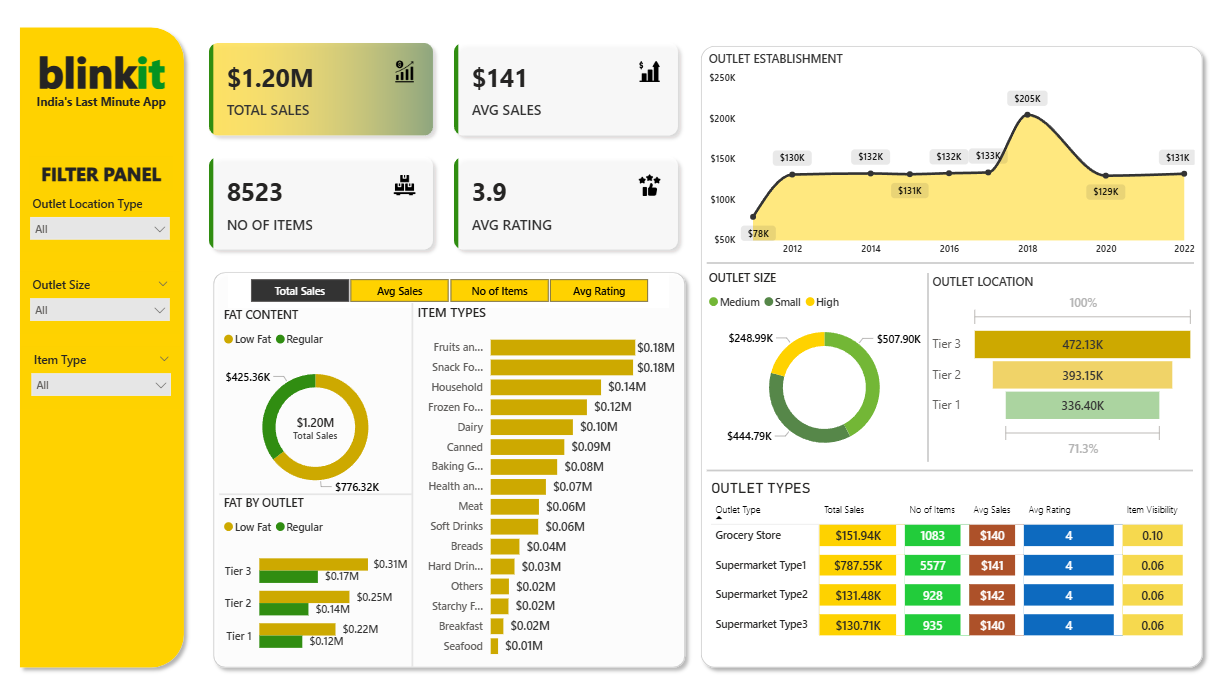Collapse chevron beside the Outlet Size label
Image resolution: width=1221 pixels, height=689 pixels.
pos(163,284)
